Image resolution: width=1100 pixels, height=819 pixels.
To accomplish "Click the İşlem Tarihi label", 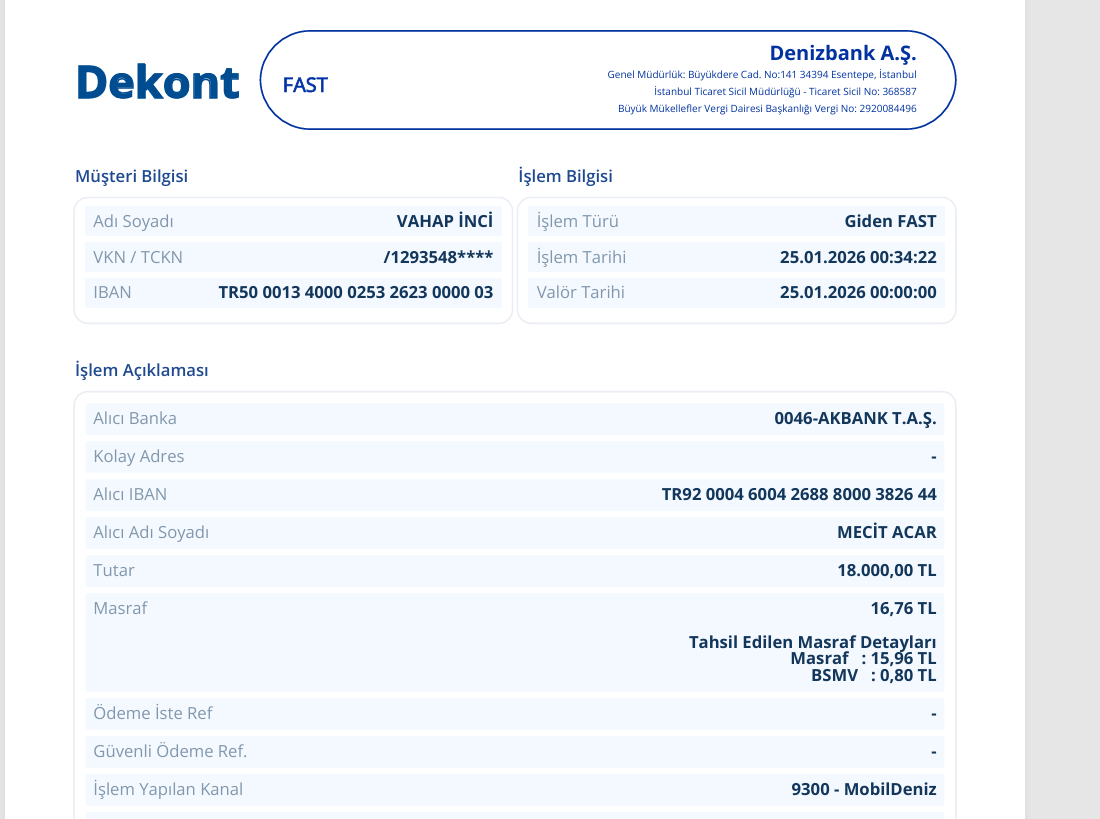I will click(x=581, y=257).
